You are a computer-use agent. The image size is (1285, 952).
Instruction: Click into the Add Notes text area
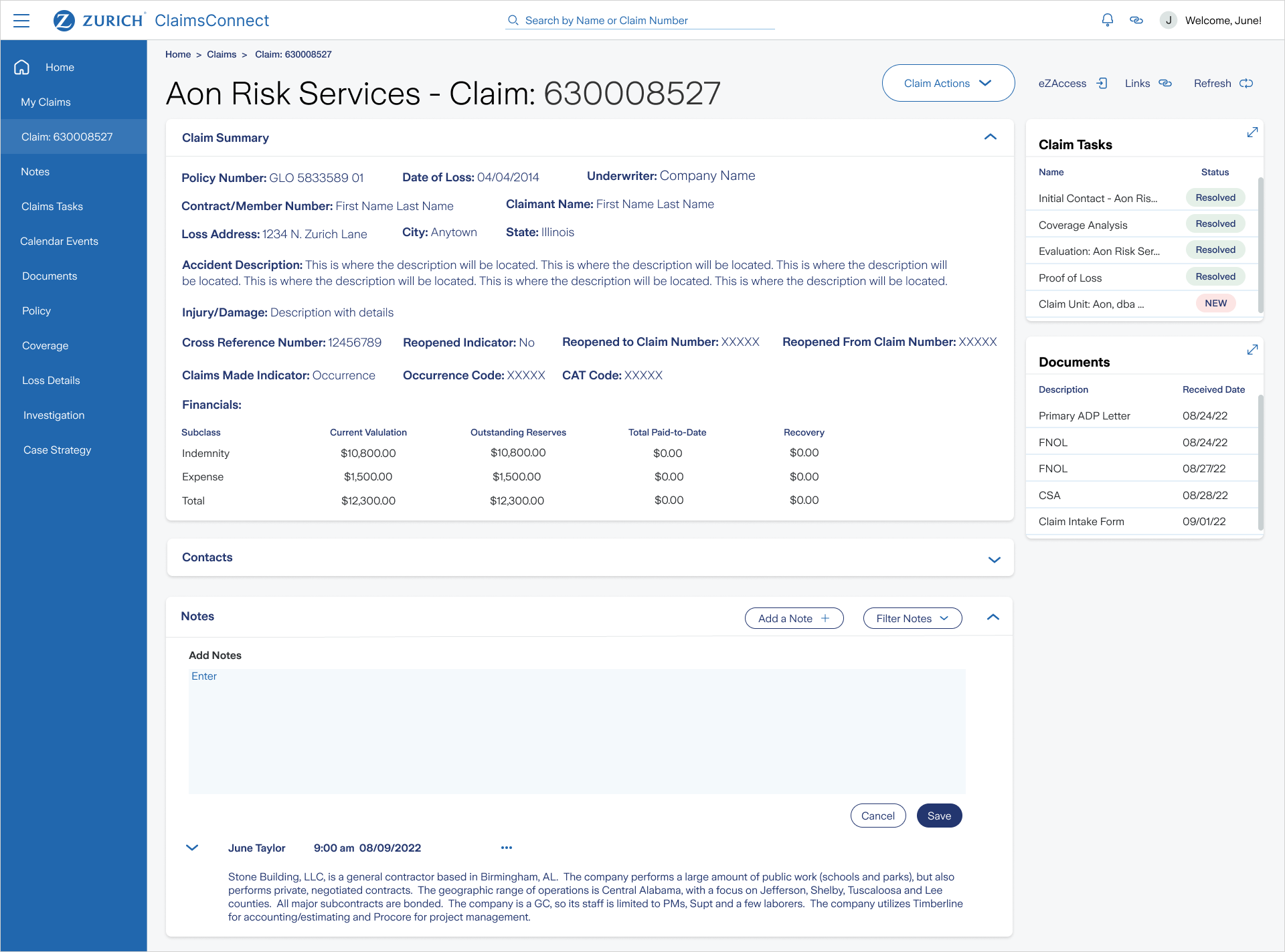click(576, 731)
